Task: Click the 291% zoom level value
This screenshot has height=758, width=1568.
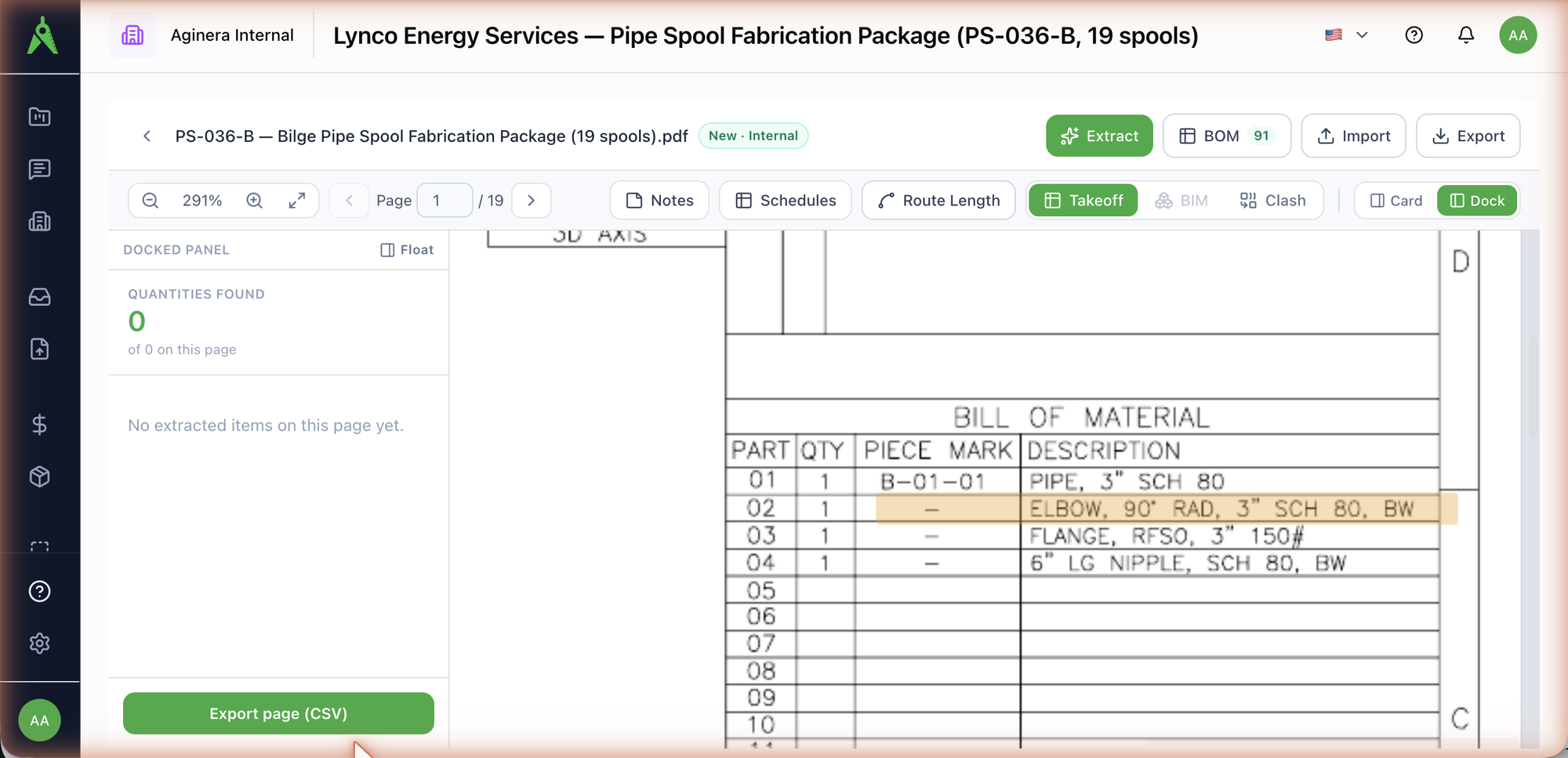Action: tap(202, 201)
